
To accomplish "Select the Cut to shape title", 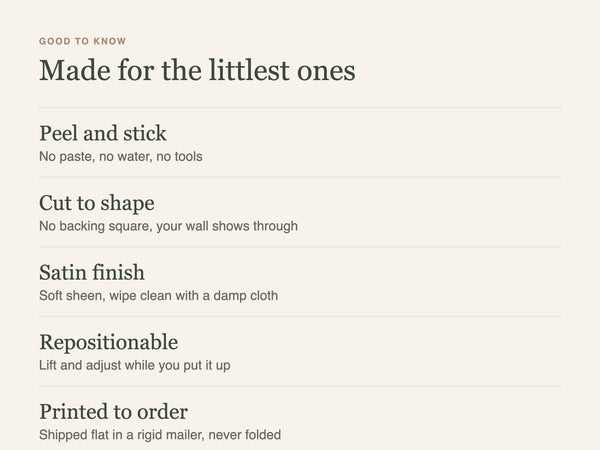I will point(97,203).
